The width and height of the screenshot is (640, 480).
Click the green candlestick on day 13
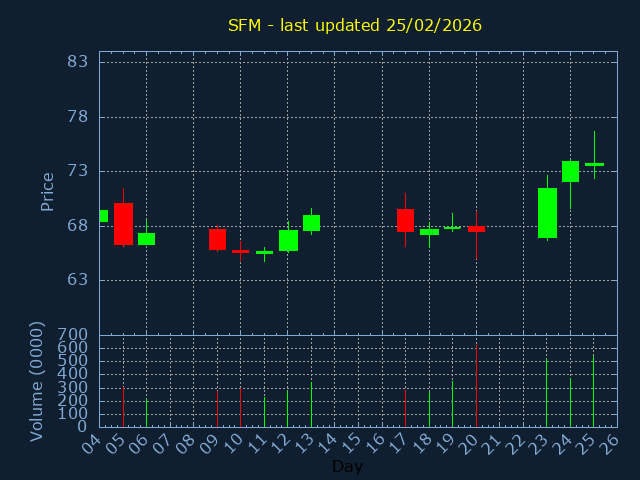tap(311, 223)
